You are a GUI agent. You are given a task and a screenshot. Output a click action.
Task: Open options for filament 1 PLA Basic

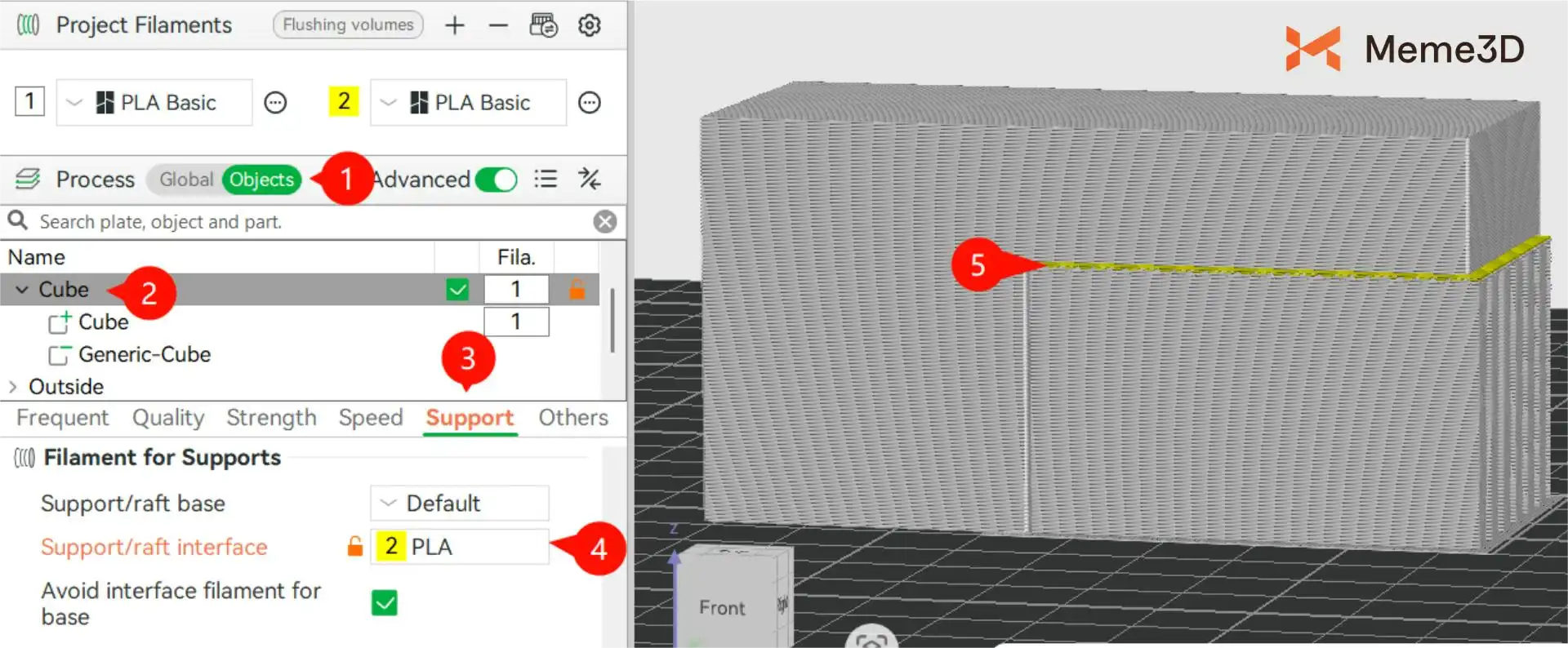pos(275,103)
